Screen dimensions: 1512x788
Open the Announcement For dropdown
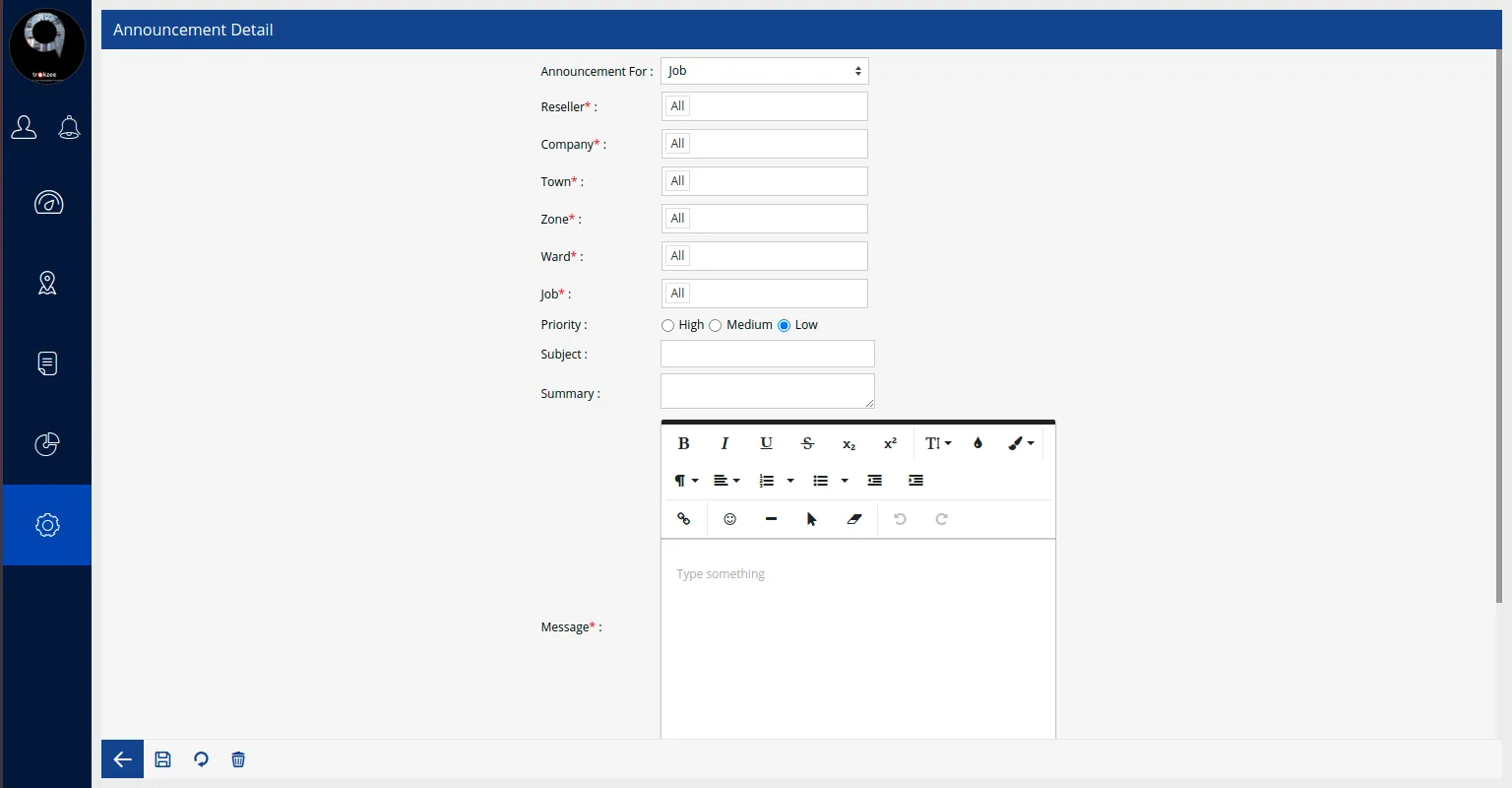coord(764,71)
